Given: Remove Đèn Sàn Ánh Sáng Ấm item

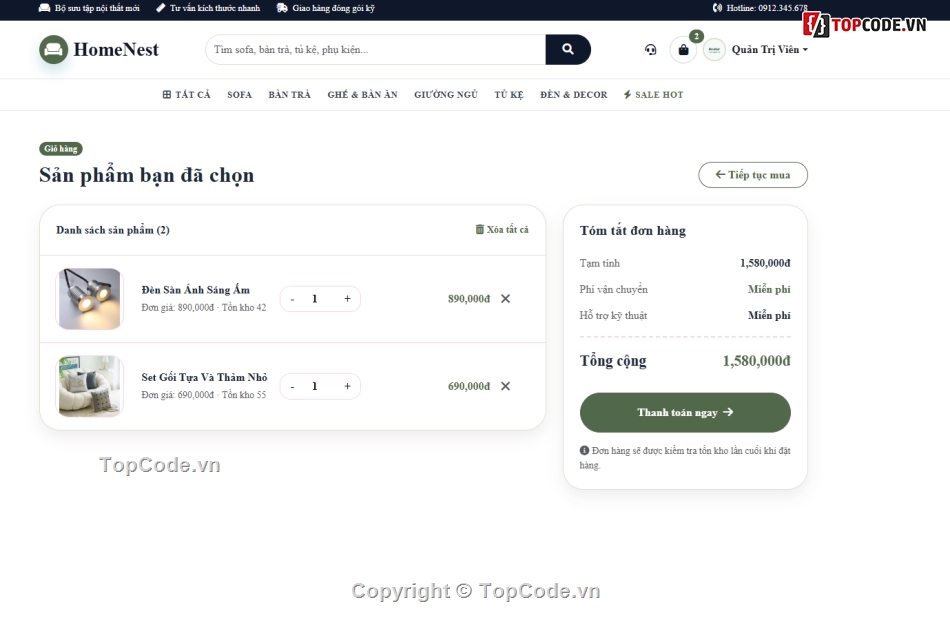Looking at the screenshot, I should click(505, 299).
